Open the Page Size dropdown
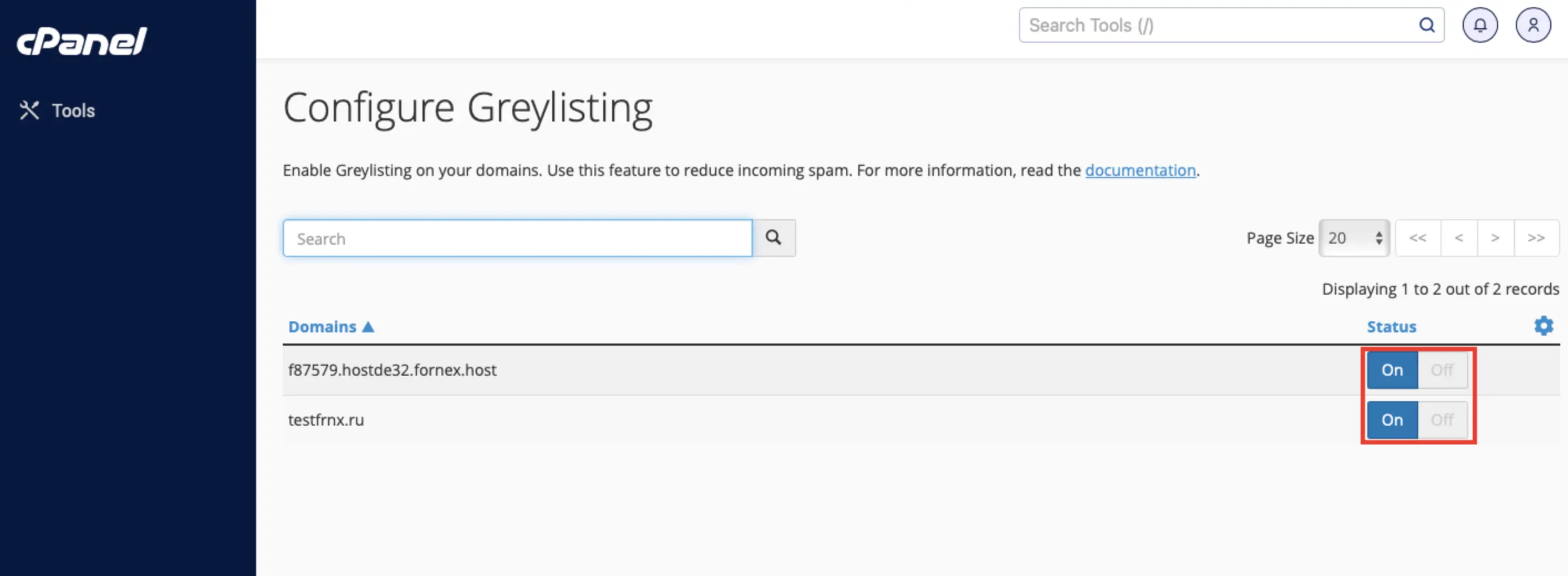Screen dimensions: 1568x576 click(x=1354, y=238)
